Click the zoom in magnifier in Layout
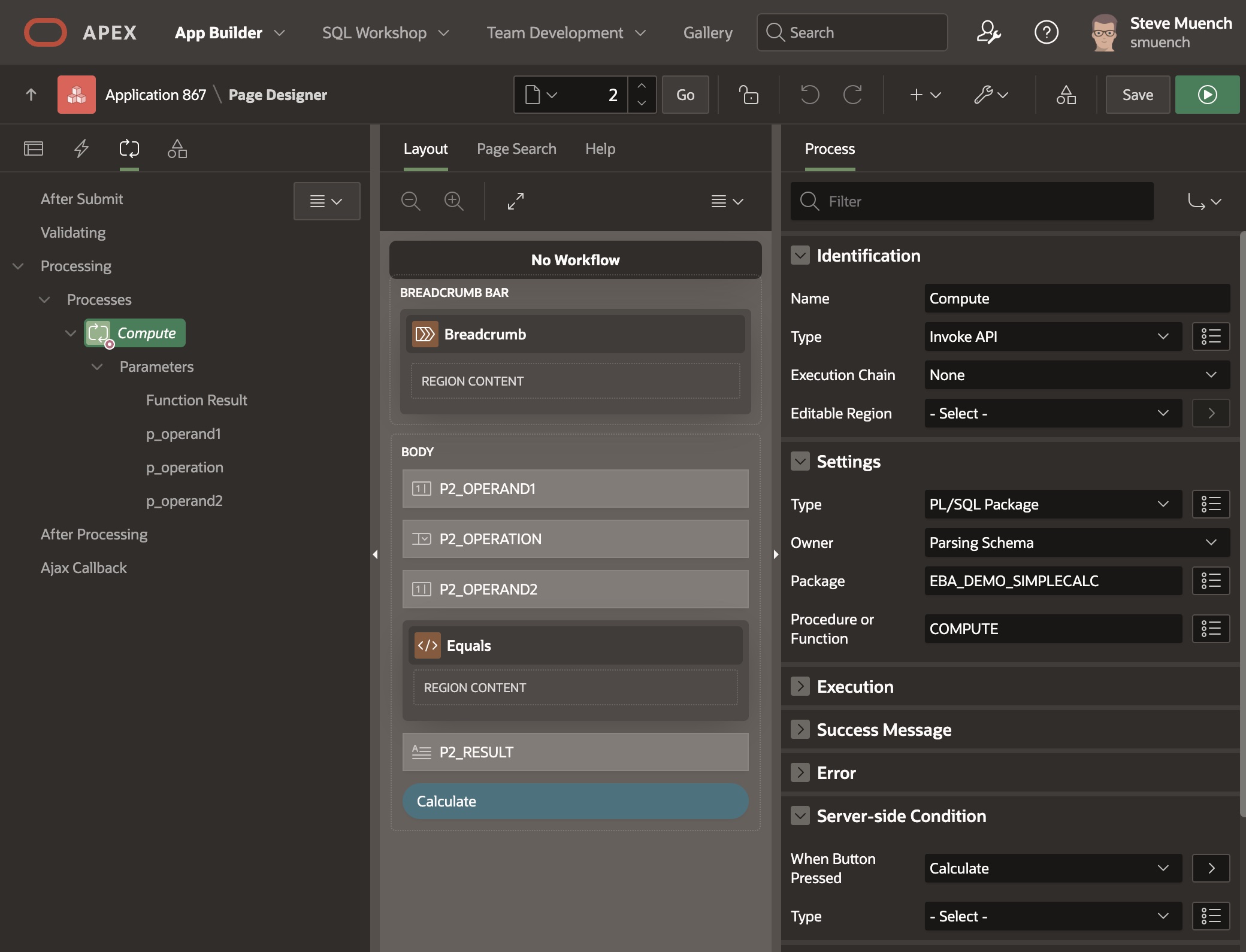 tap(453, 201)
